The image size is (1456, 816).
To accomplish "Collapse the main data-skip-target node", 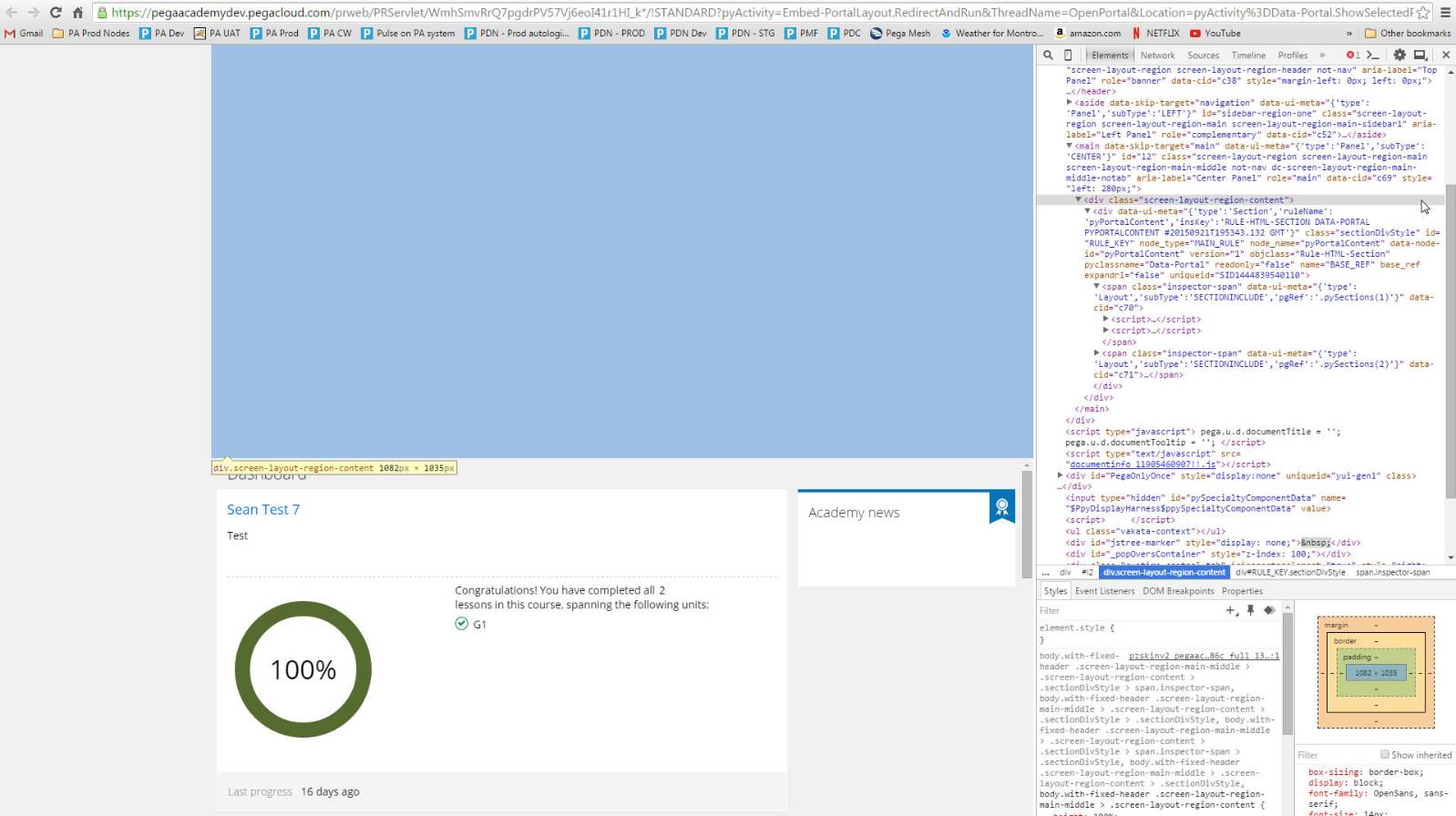I will [x=1070, y=146].
